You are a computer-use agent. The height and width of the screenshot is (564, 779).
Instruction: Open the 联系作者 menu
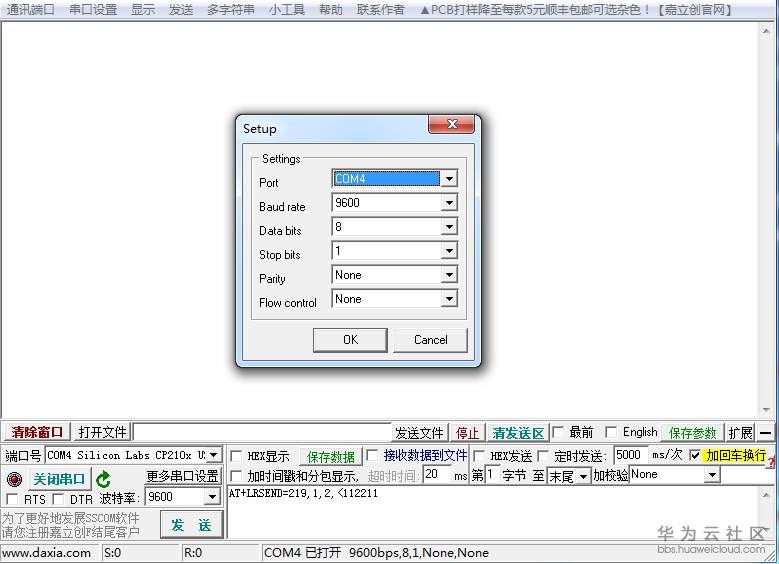(x=381, y=9)
